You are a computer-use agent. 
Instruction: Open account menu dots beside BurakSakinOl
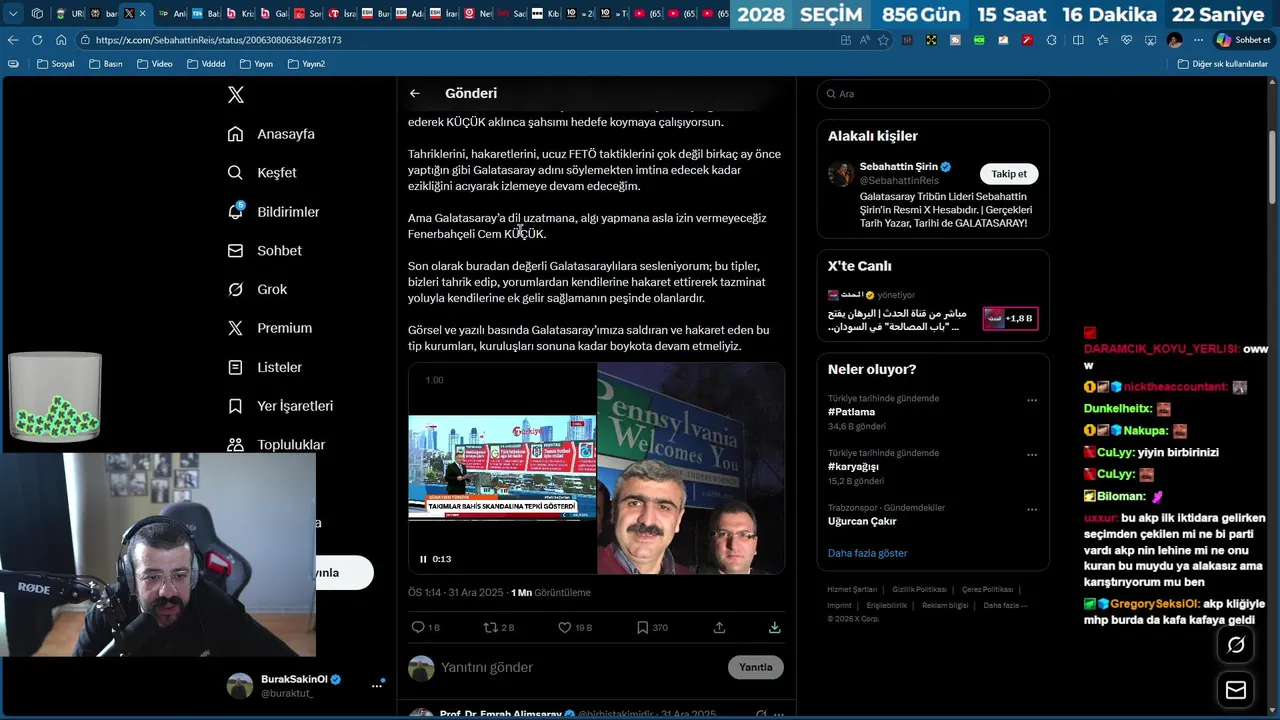point(377,685)
